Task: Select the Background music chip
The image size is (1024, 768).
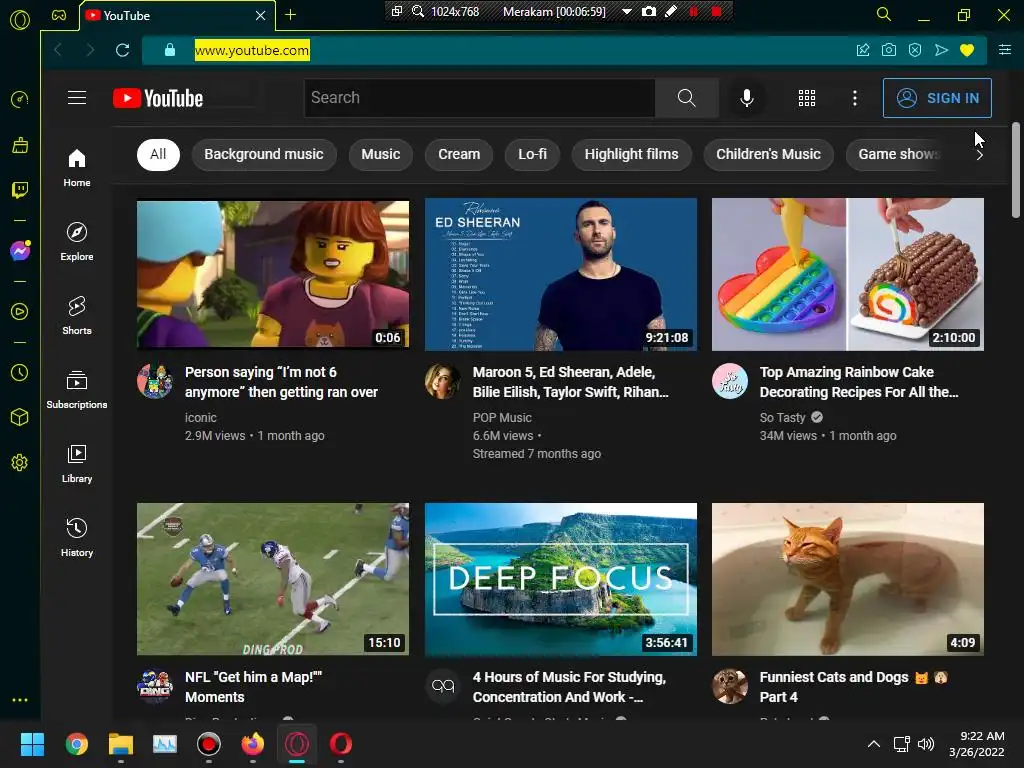Action: click(264, 155)
